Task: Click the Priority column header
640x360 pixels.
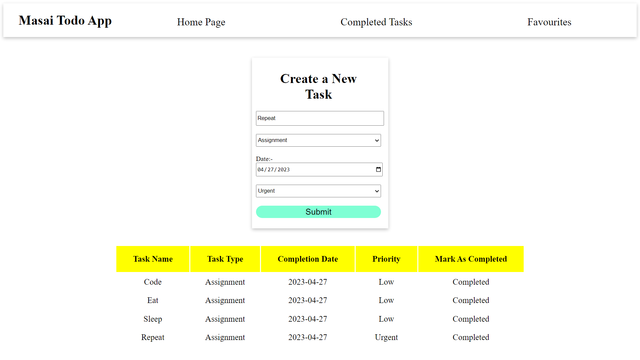Action: 386,259
